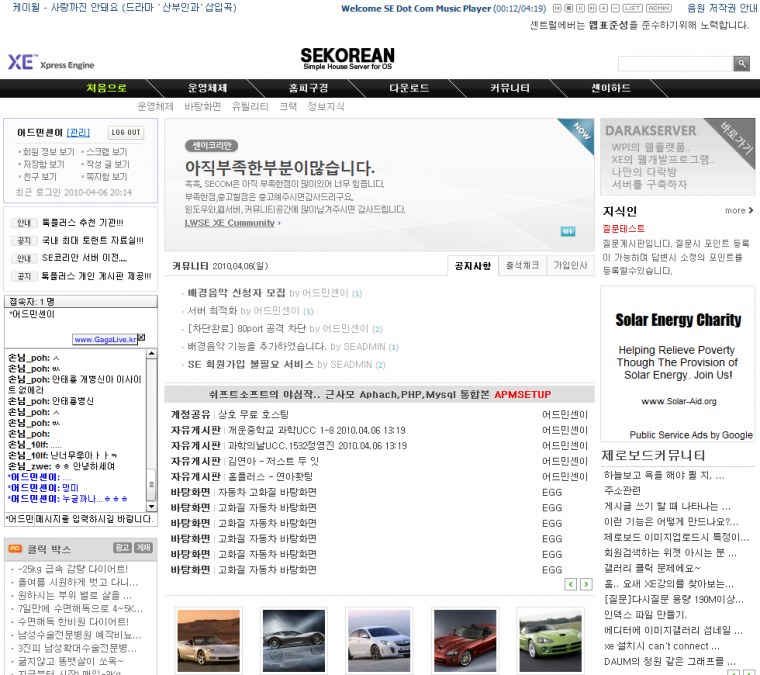Go to previous page with green left arrow
Image resolution: width=760 pixels, height=675 pixels.
[x=570, y=584]
